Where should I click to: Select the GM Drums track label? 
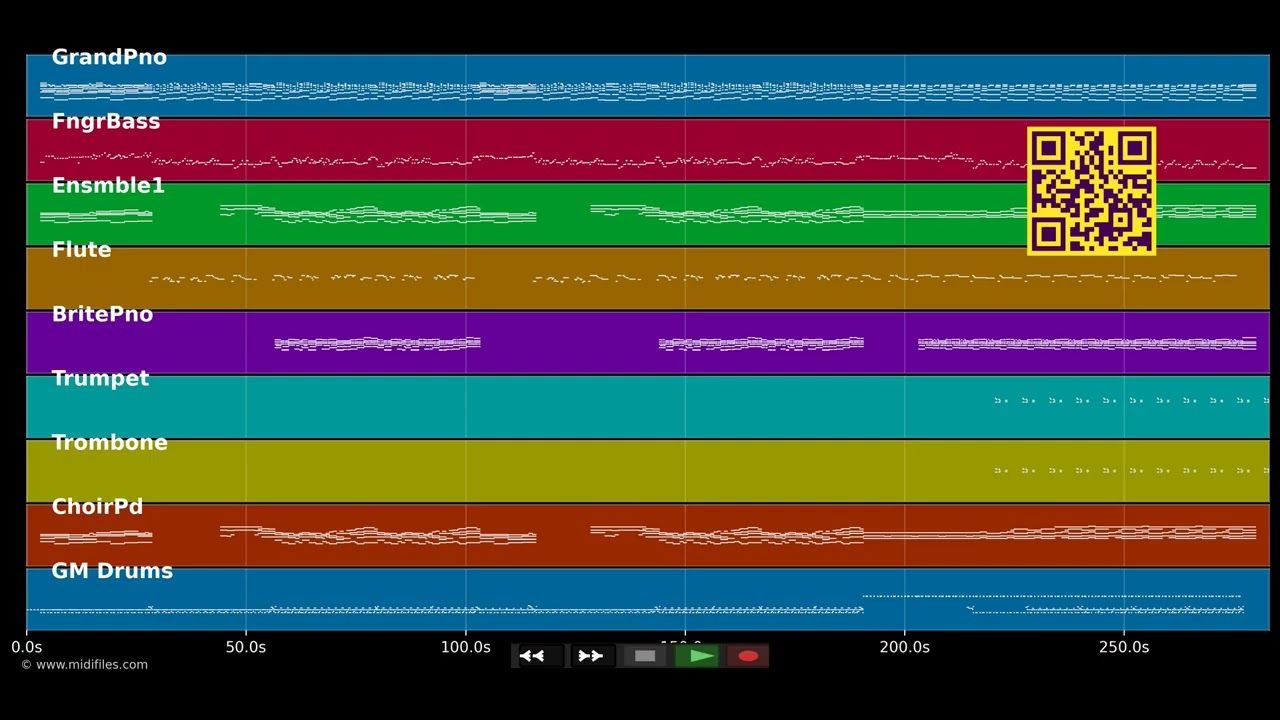click(x=112, y=571)
